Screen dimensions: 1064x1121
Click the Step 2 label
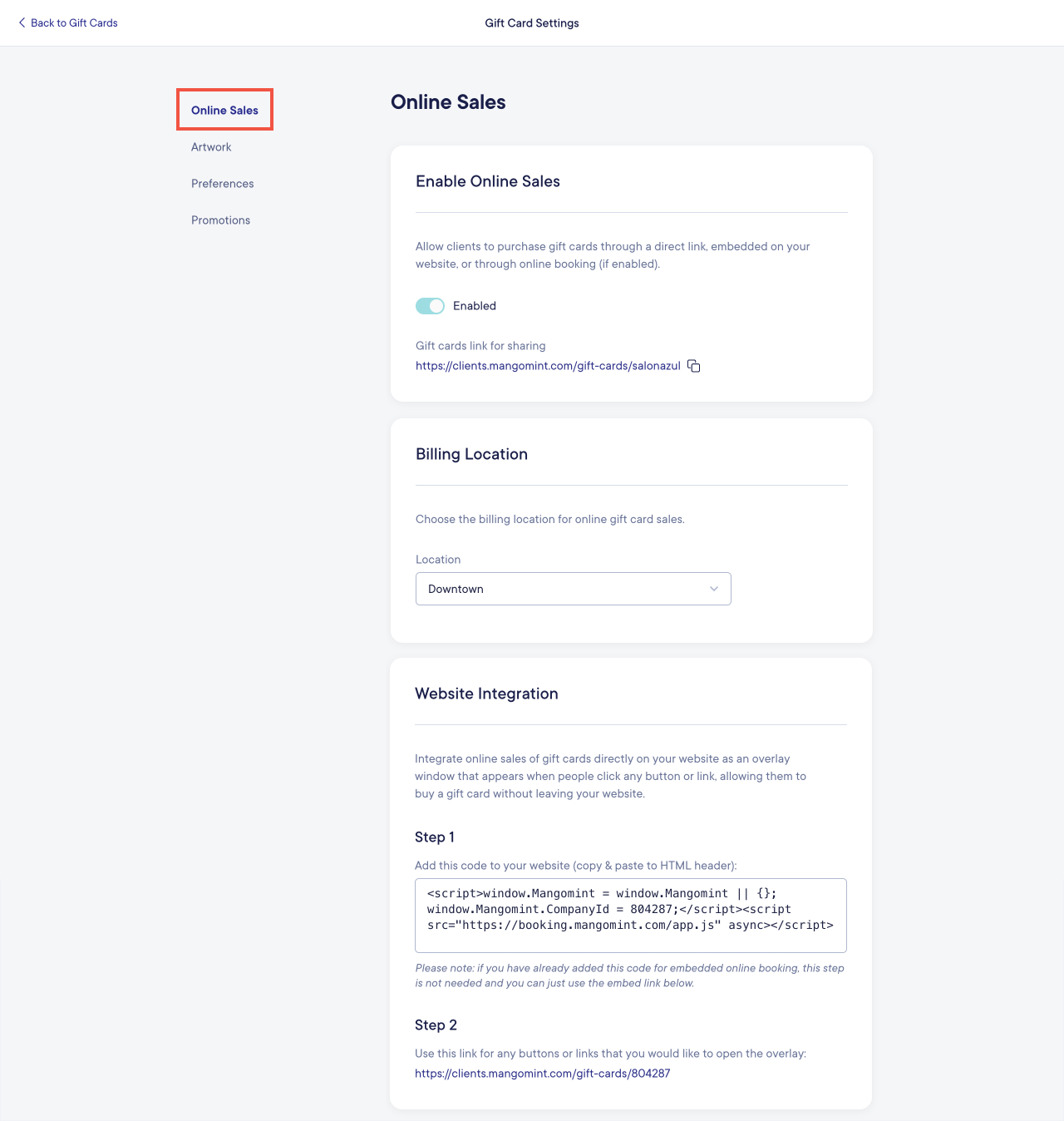point(436,1025)
